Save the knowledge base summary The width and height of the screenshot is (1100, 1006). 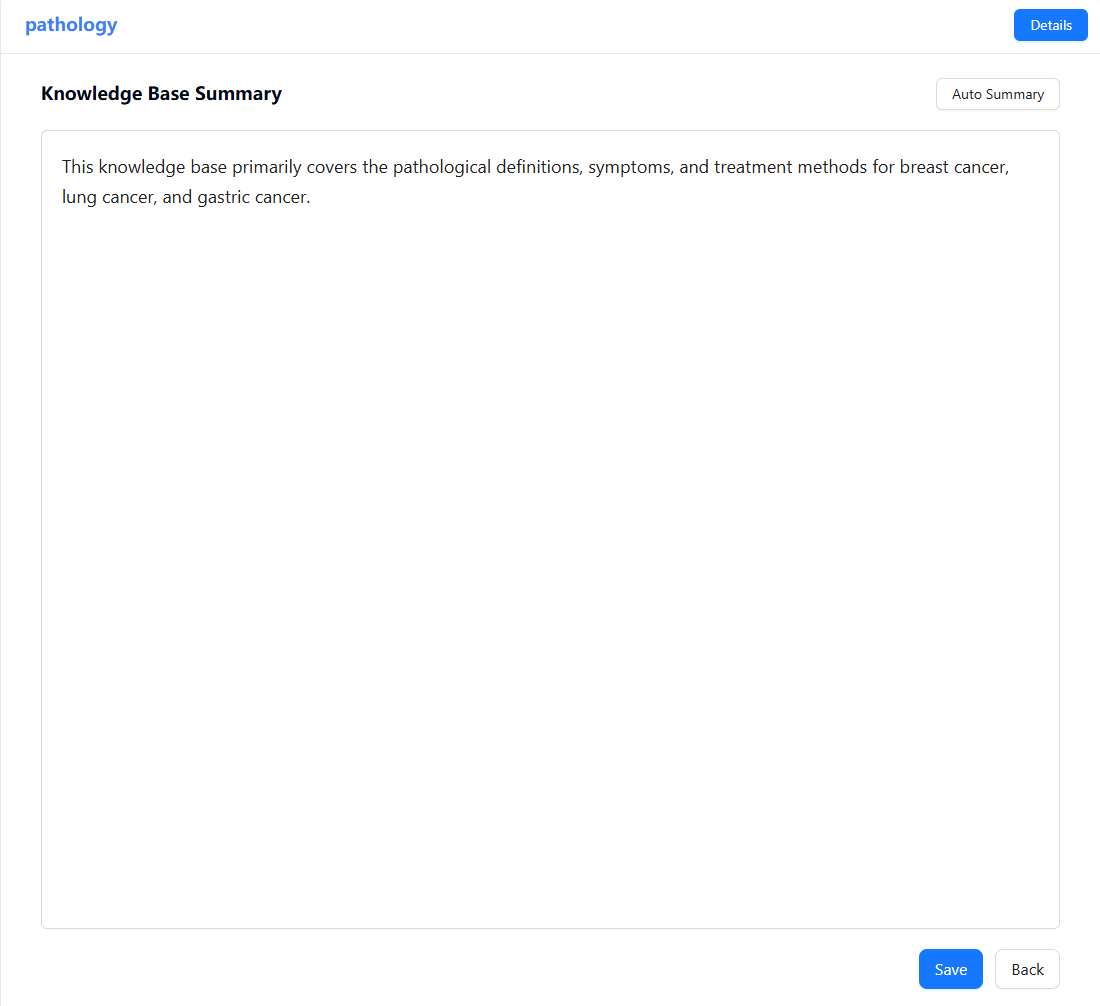pyautogui.click(x=950, y=969)
